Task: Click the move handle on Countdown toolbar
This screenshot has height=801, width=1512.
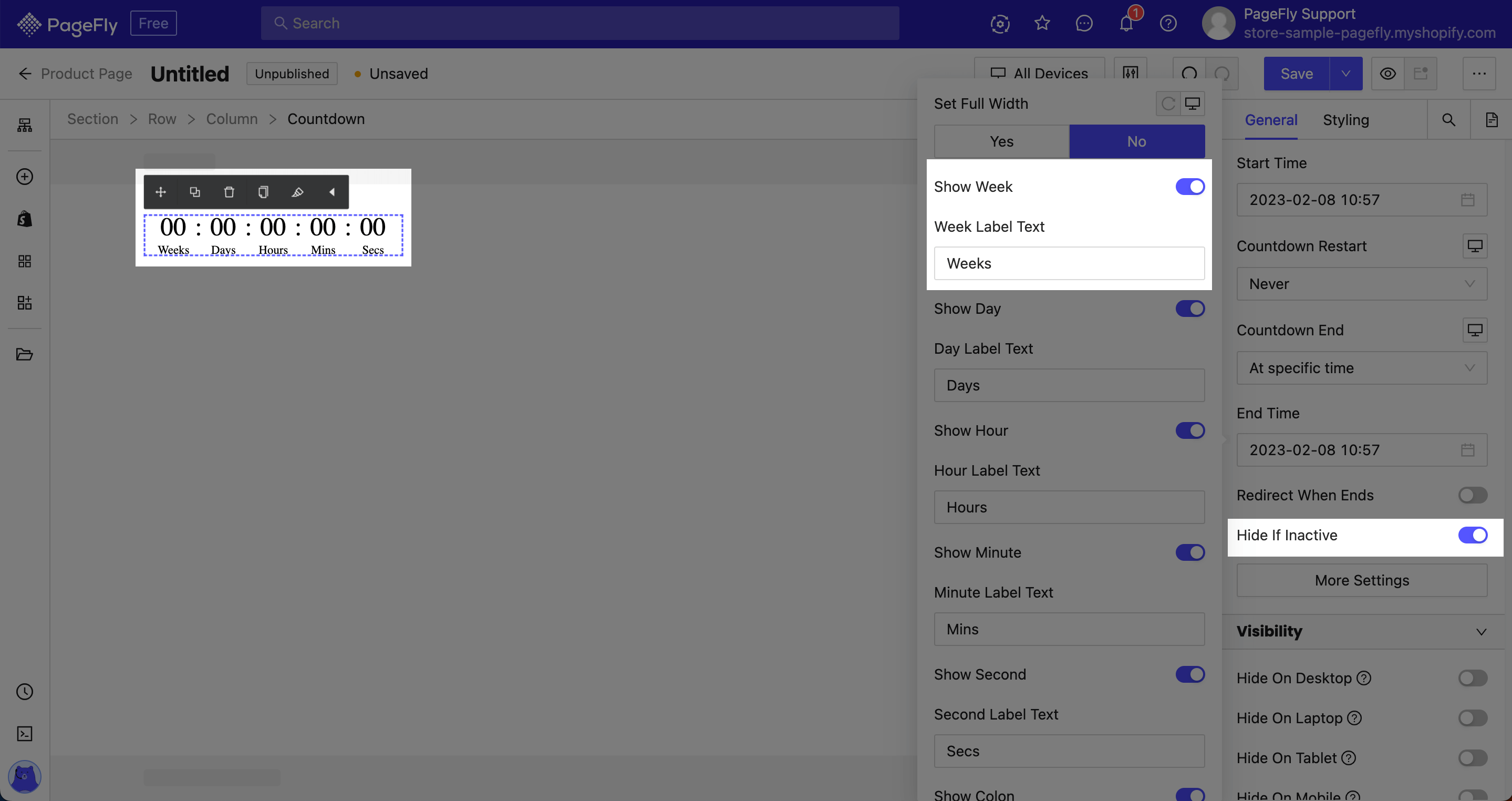Action: [161, 192]
